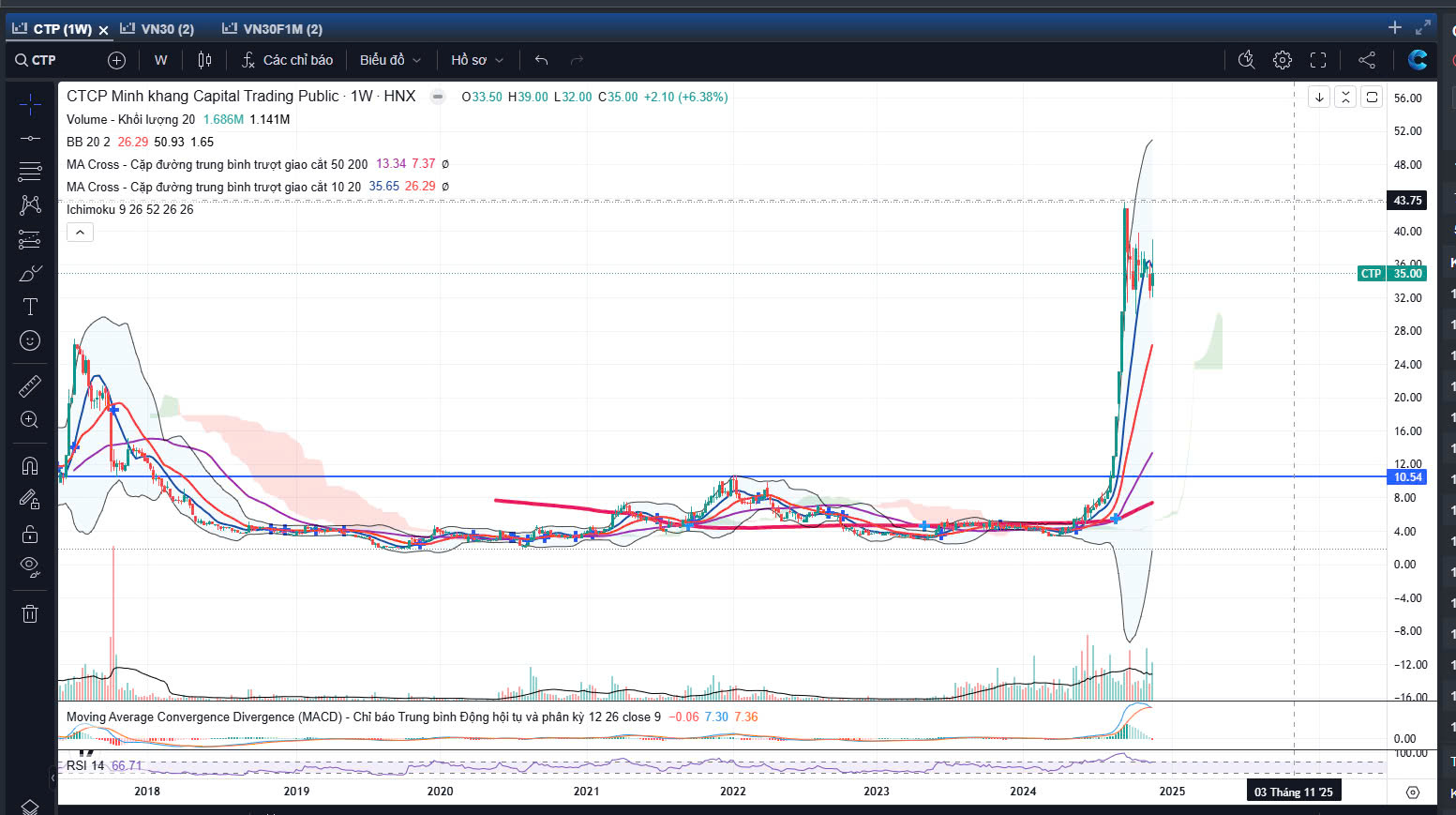
Task: Open time axis settings gear icon
Action: [x=1413, y=792]
